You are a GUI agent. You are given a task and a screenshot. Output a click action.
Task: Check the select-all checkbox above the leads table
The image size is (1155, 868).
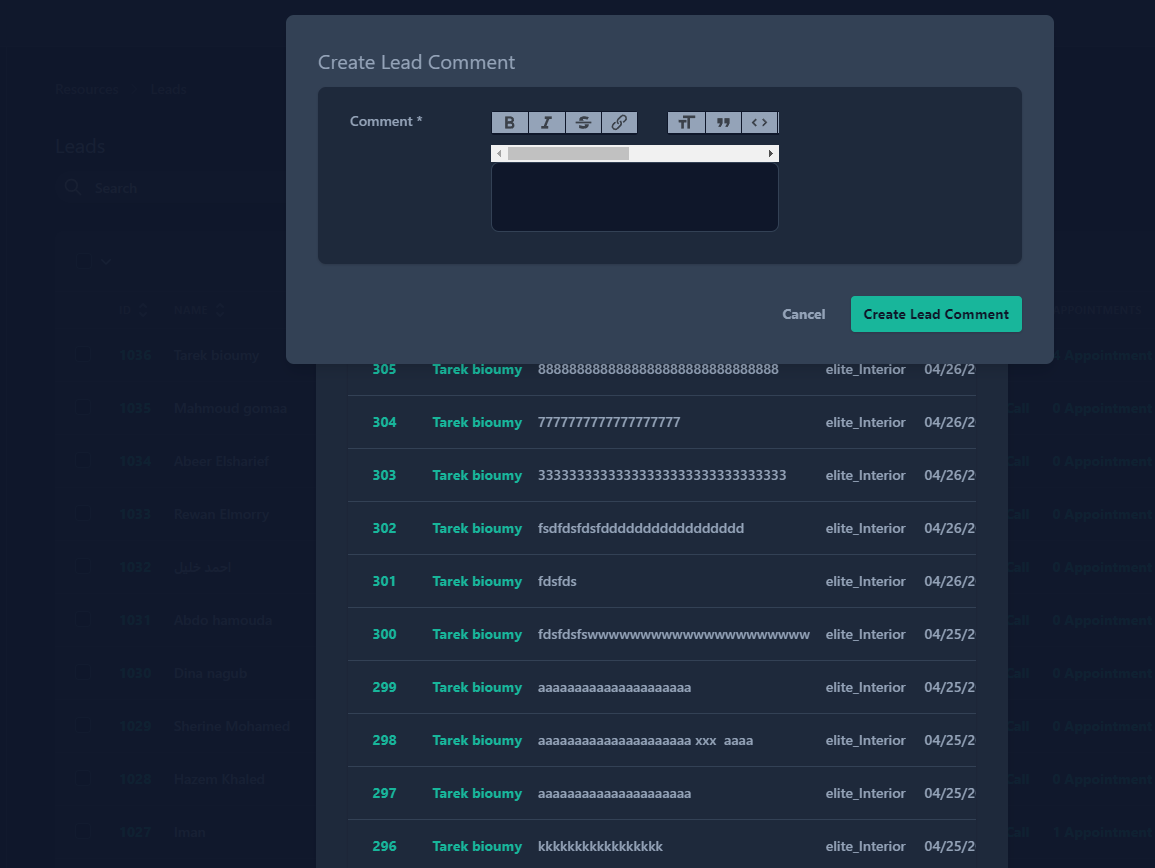click(x=85, y=261)
